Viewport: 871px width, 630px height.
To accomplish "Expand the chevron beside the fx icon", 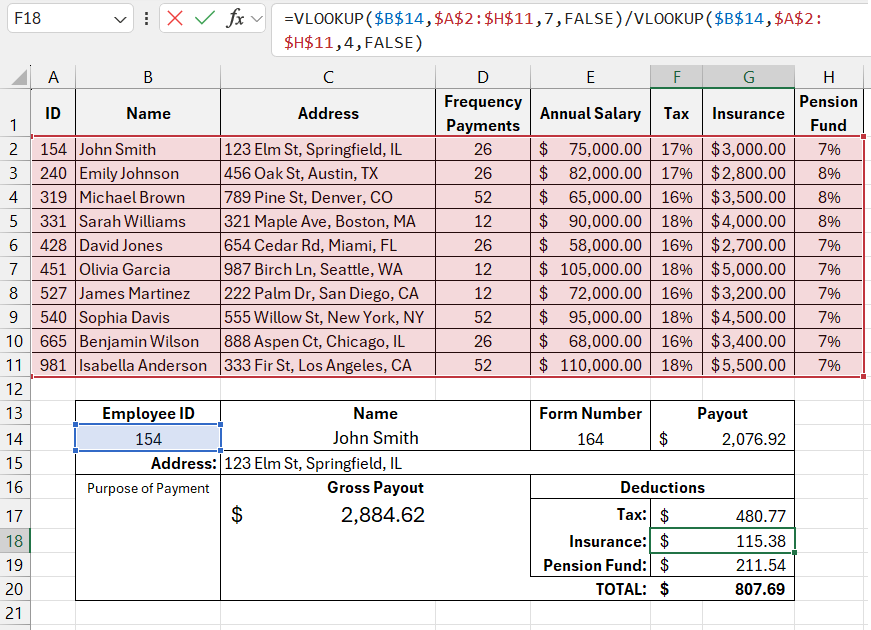I will coord(257,19).
